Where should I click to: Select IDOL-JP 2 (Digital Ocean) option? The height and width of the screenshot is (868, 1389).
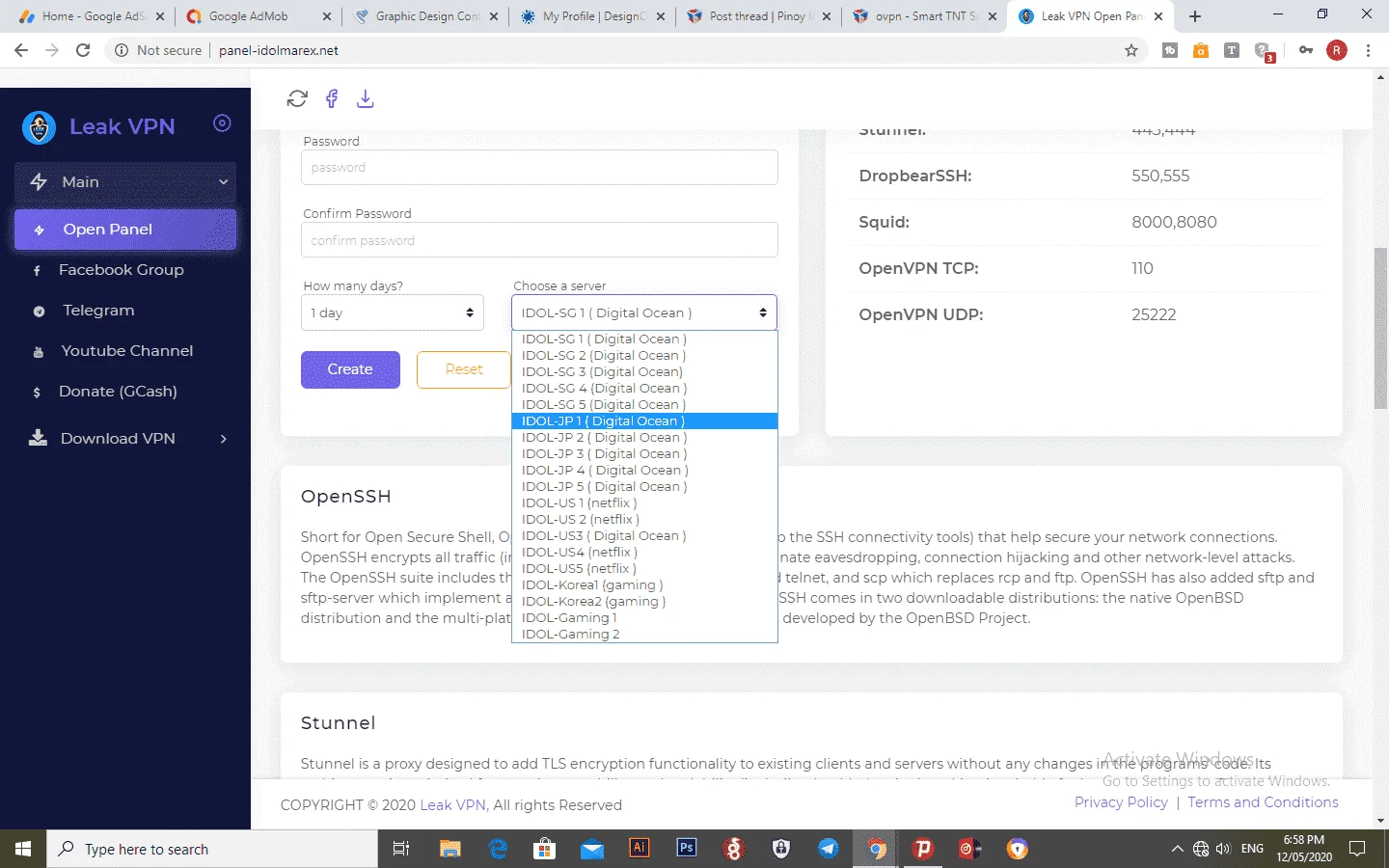pyautogui.click(x=644, y=438)
